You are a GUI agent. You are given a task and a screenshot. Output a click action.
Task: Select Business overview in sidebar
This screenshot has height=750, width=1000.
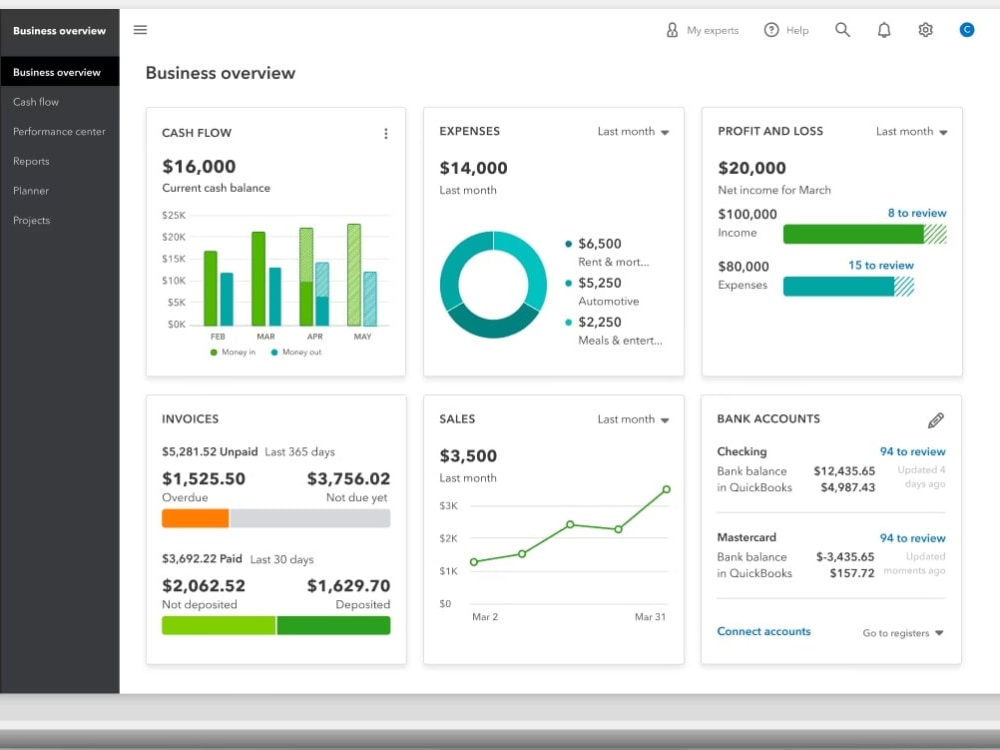(x=60, y=72)
